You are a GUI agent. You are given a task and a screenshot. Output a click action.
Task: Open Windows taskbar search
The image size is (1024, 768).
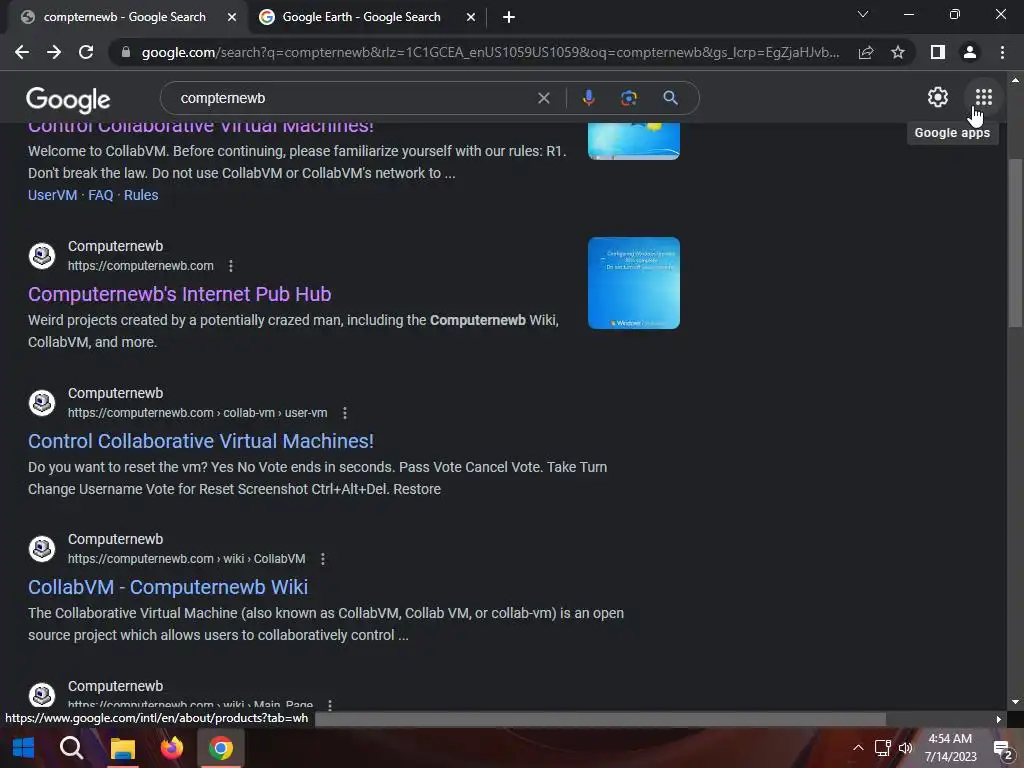click(x=72, y=748)
